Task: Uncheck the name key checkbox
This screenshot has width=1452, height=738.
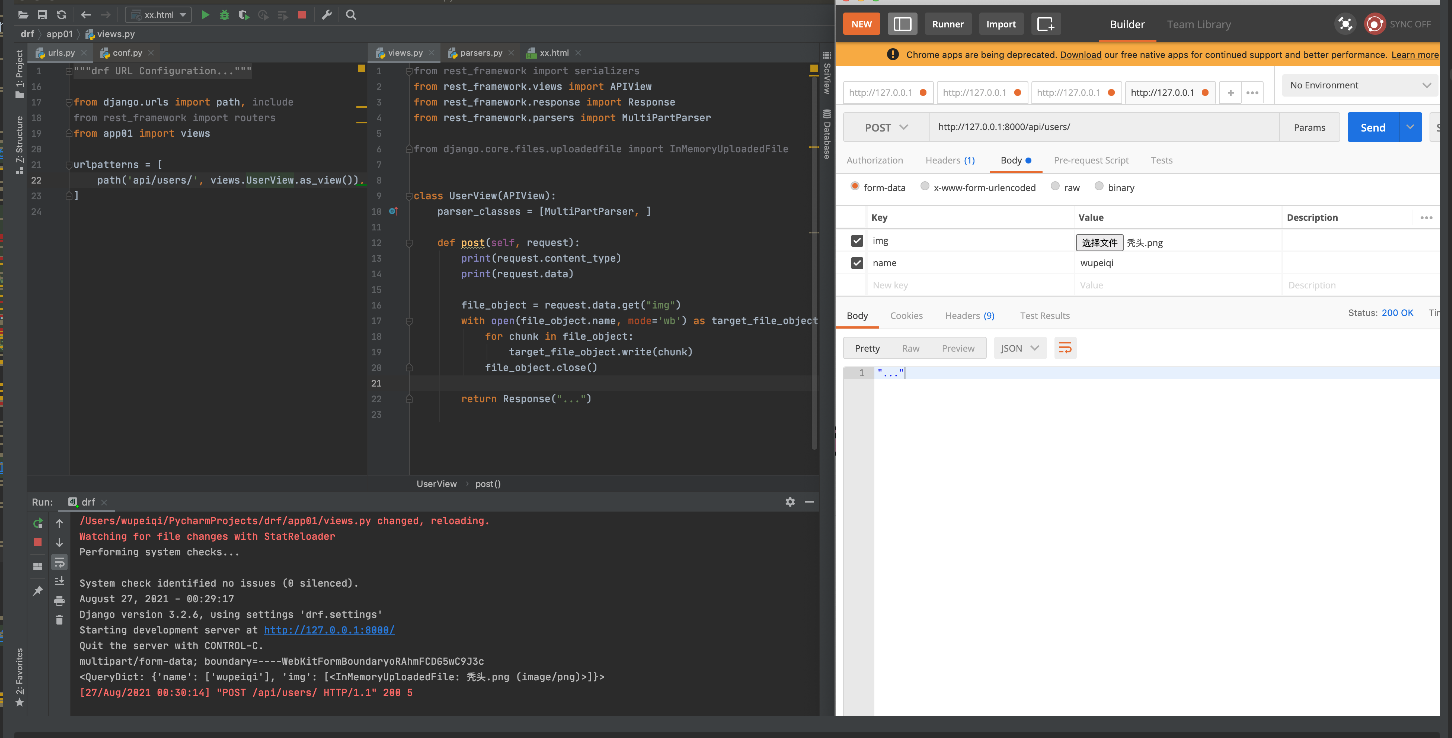Action: click(x=857, y=263)
